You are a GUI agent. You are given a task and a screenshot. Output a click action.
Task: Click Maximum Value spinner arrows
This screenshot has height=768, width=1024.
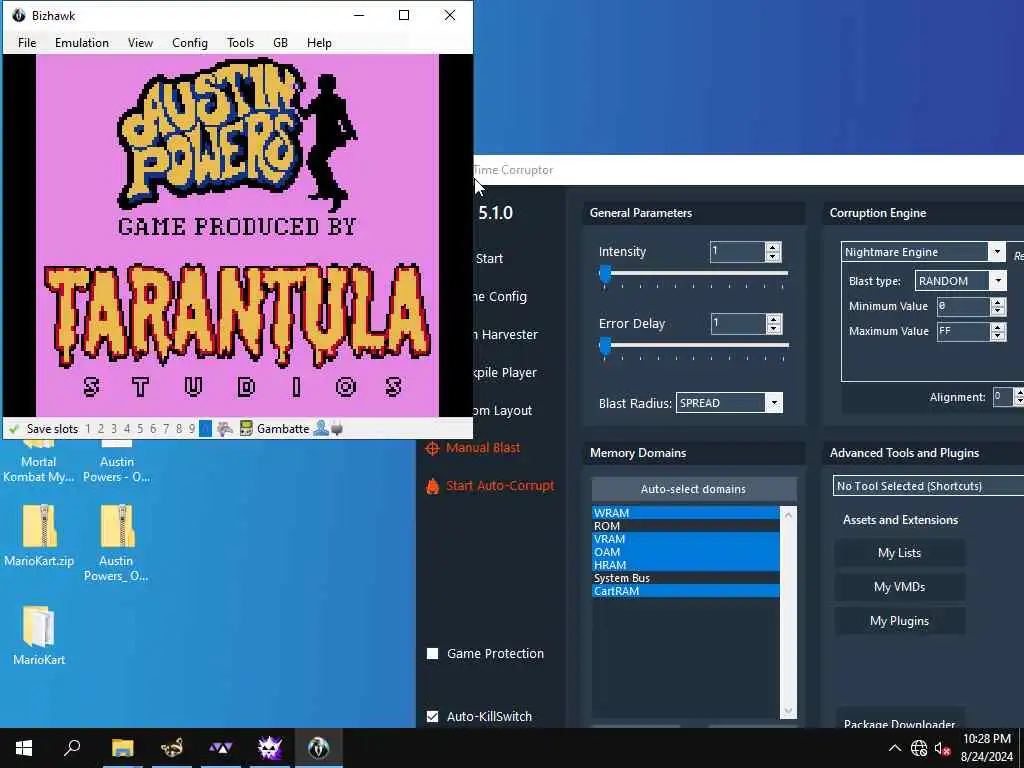tap(998, 331)
